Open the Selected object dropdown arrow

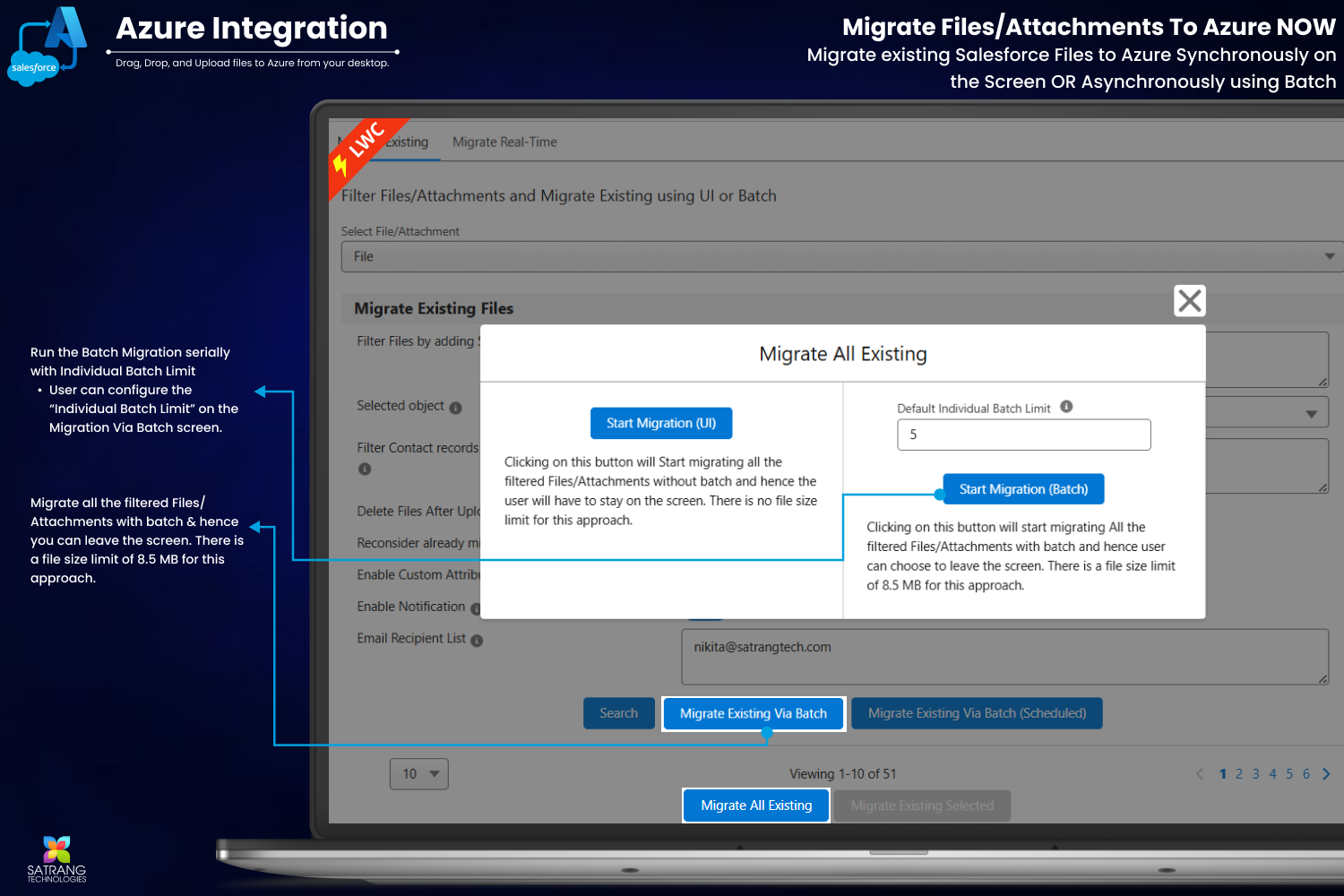pyautogui.click(x=1312, y=414)
